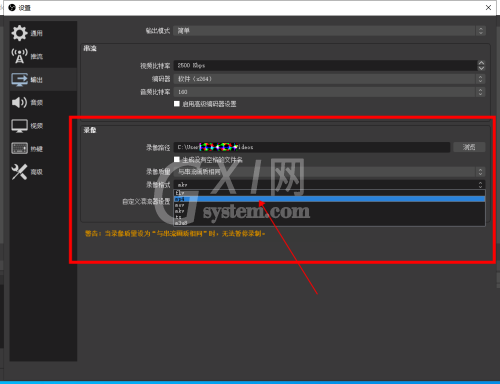
Task: Open the General (通用) gear settings section
Action: coord(43,33)
